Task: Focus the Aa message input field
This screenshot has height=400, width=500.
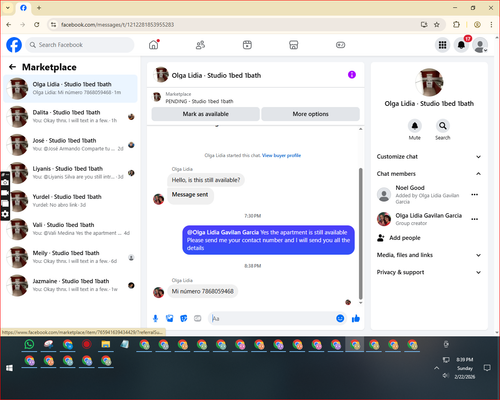Action: [x=272, y=318]
